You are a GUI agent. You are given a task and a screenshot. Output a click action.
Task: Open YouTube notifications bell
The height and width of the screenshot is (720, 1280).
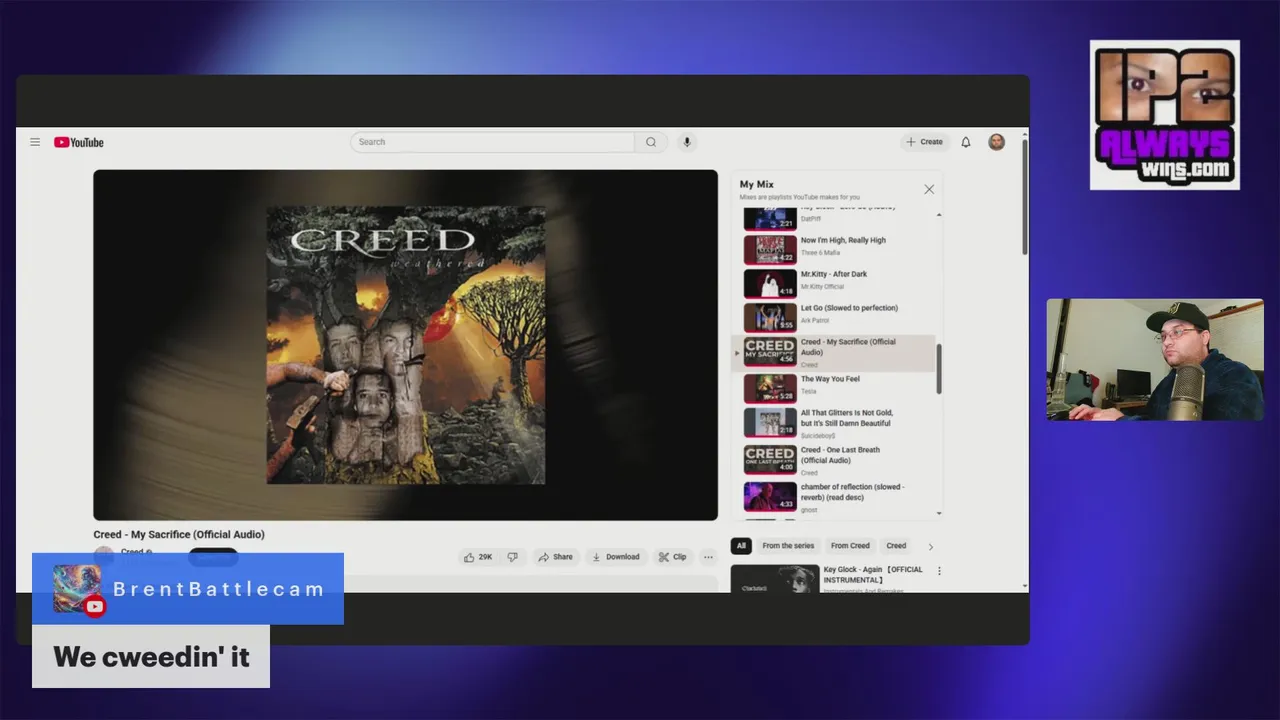pyautogui.click(x=966, y=142)
